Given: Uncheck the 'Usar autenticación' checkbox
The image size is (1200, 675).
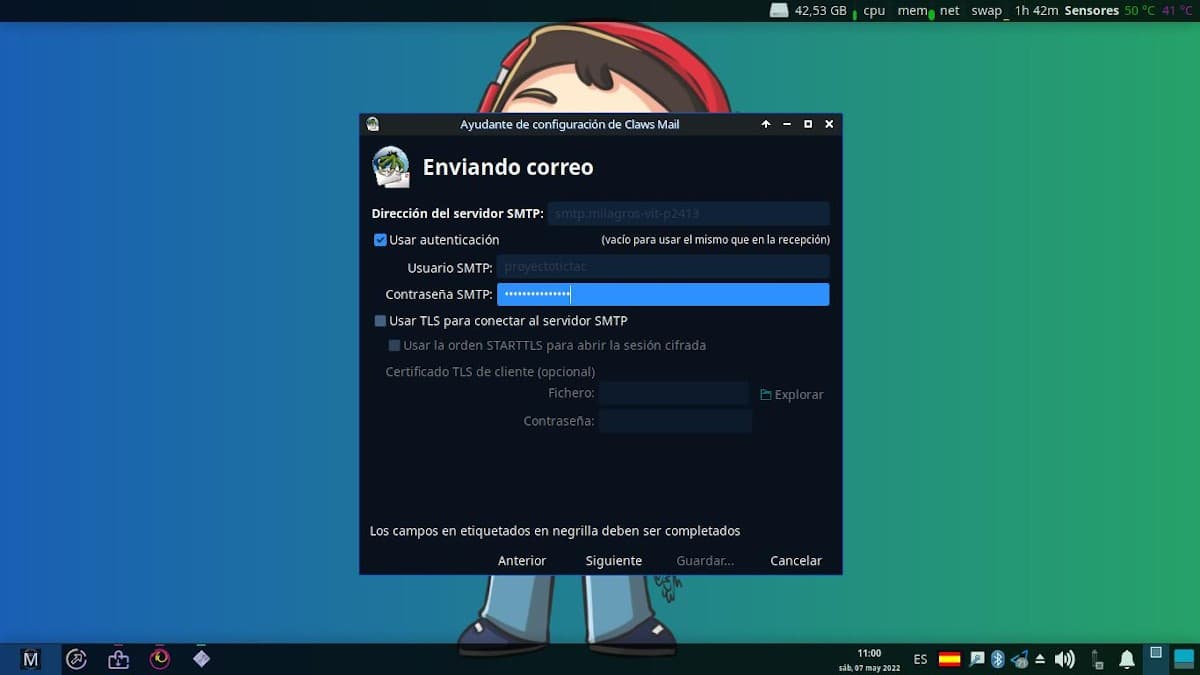Looking at the screenshot, I should (x=380, y=240).
